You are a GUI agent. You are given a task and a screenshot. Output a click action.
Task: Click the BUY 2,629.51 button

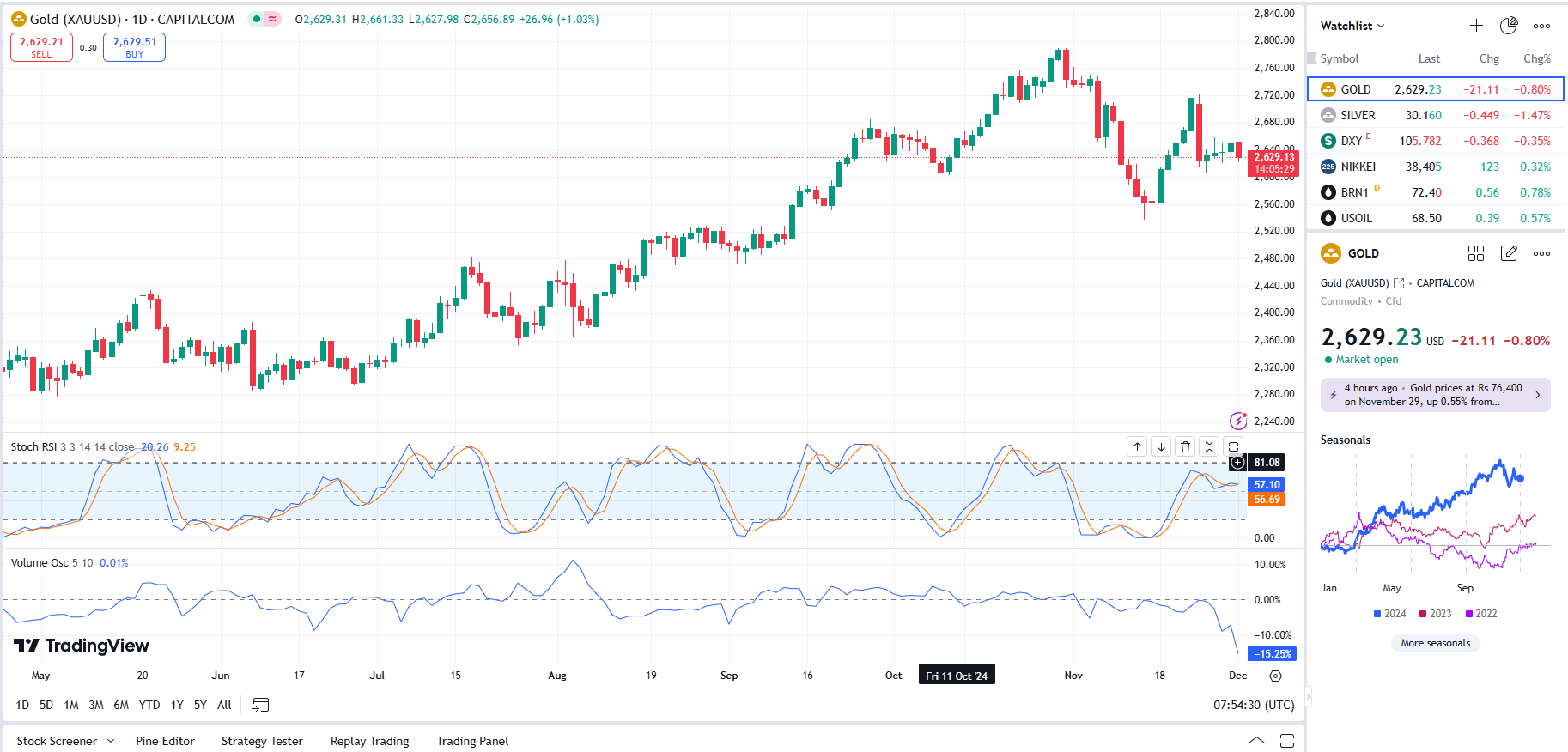tap(134, 47)
